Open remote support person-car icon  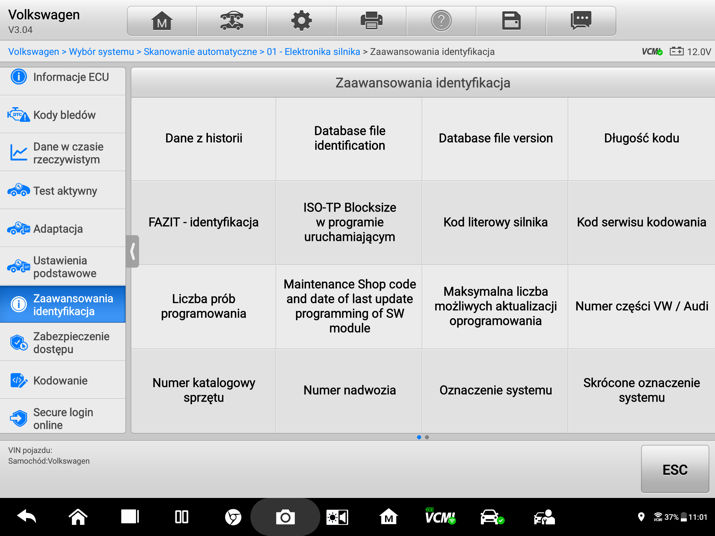click(x=544, y=517)
